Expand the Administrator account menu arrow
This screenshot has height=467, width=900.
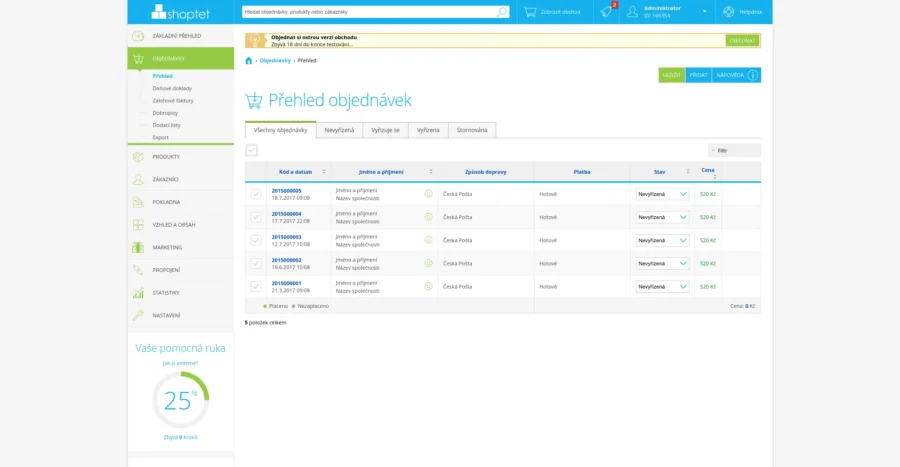point(704,11)
